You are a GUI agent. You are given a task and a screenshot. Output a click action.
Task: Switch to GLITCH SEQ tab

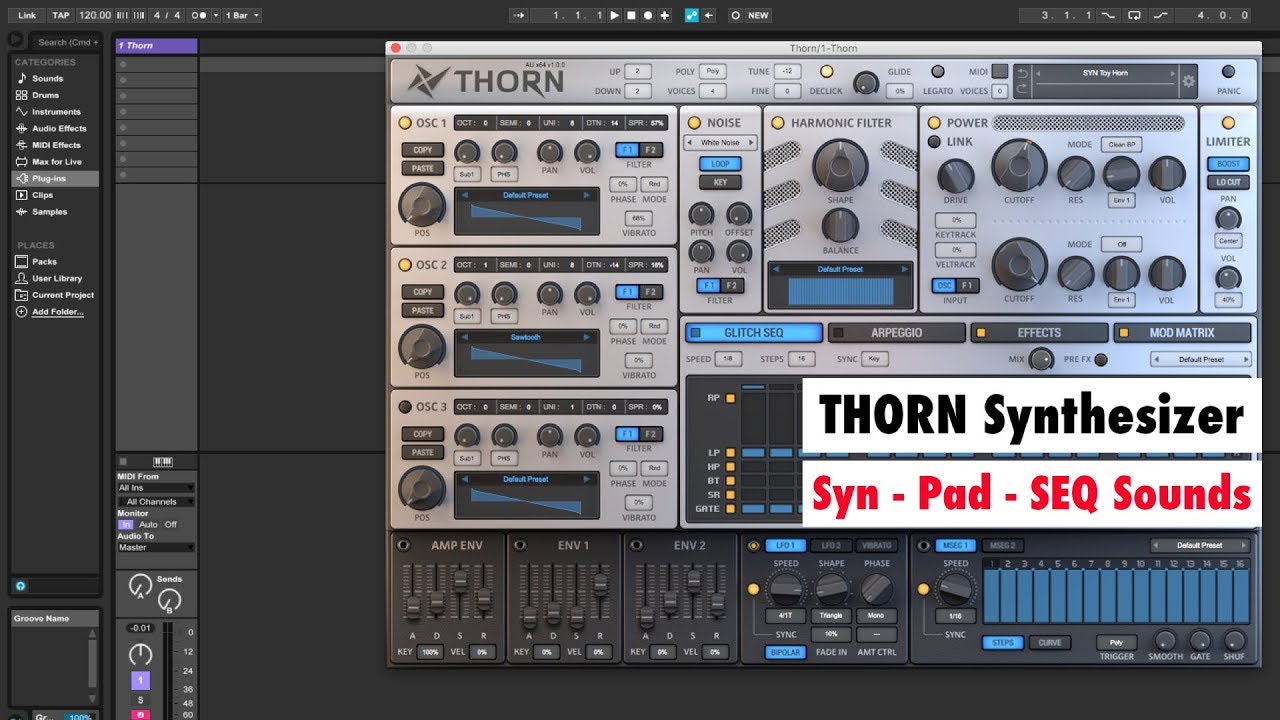pos(754,333)
